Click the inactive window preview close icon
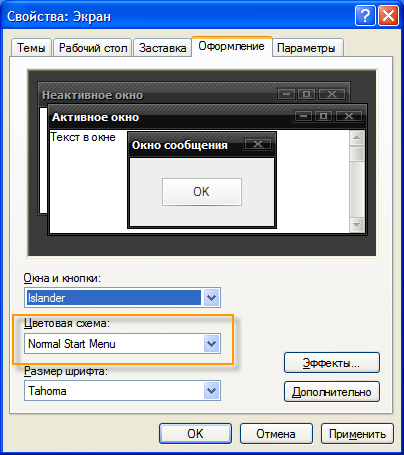This screenshot has width=404, height=455. 332,94
